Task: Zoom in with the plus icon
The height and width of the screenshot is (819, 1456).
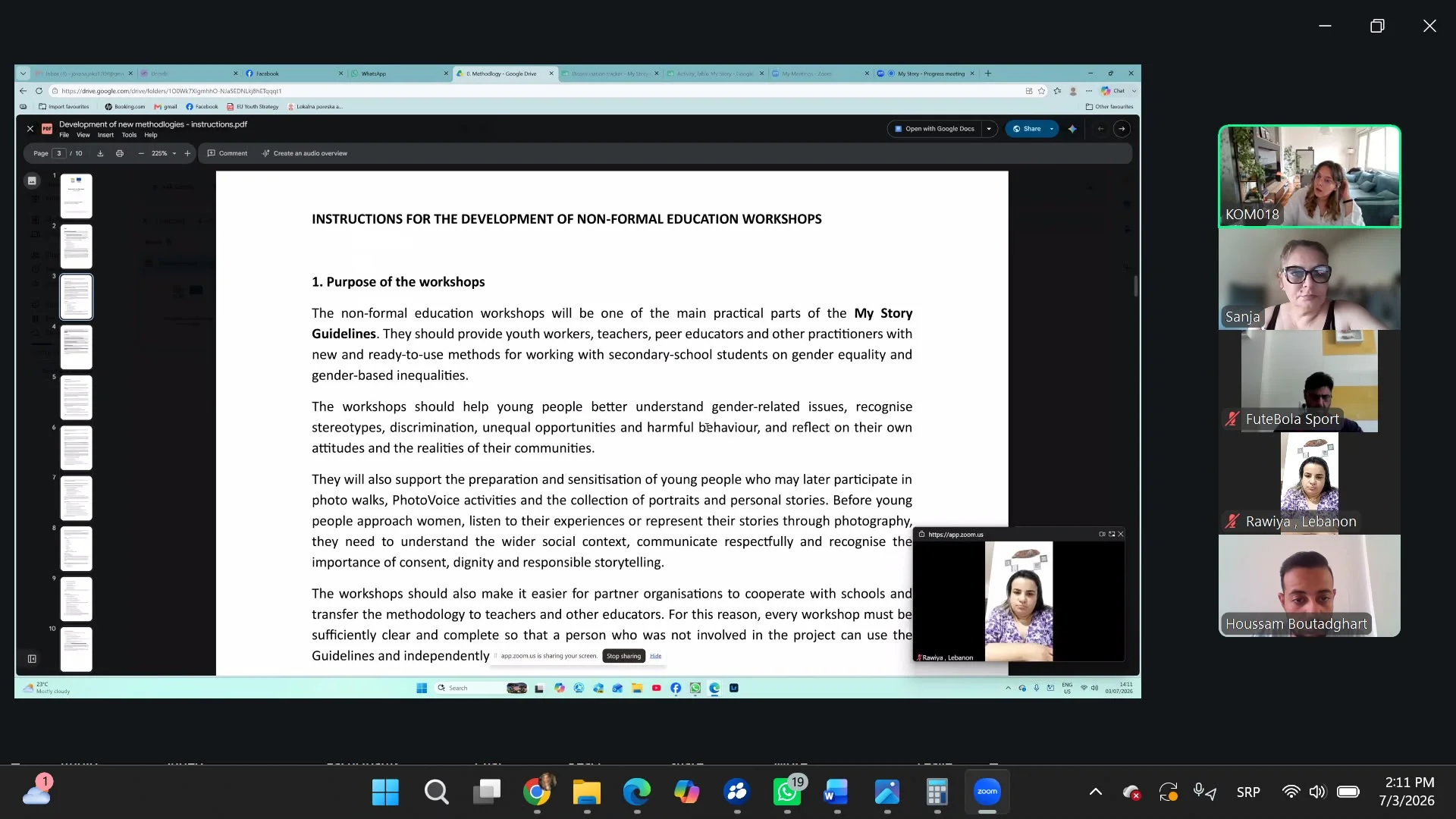Action: coord(187,153)
